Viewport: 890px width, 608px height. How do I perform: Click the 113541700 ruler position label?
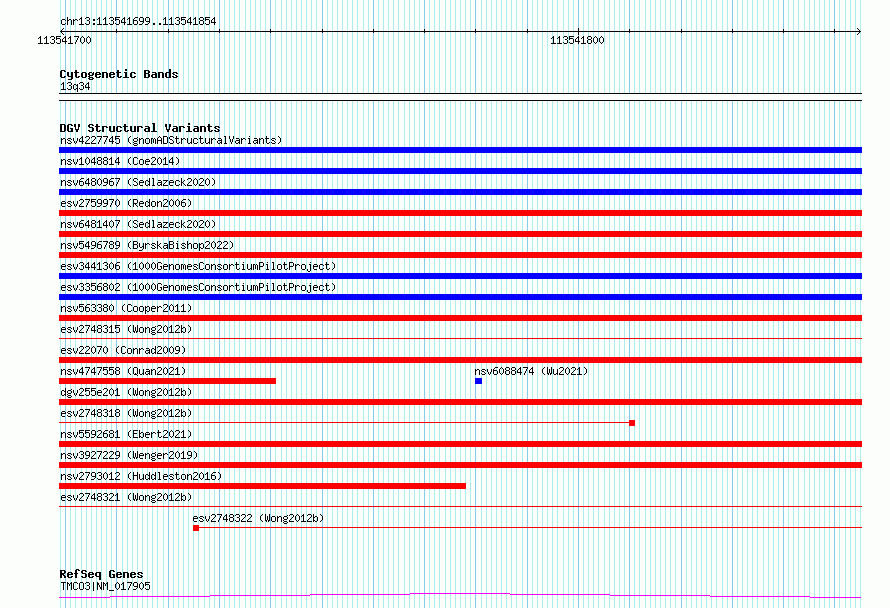[x=64, y=40]
